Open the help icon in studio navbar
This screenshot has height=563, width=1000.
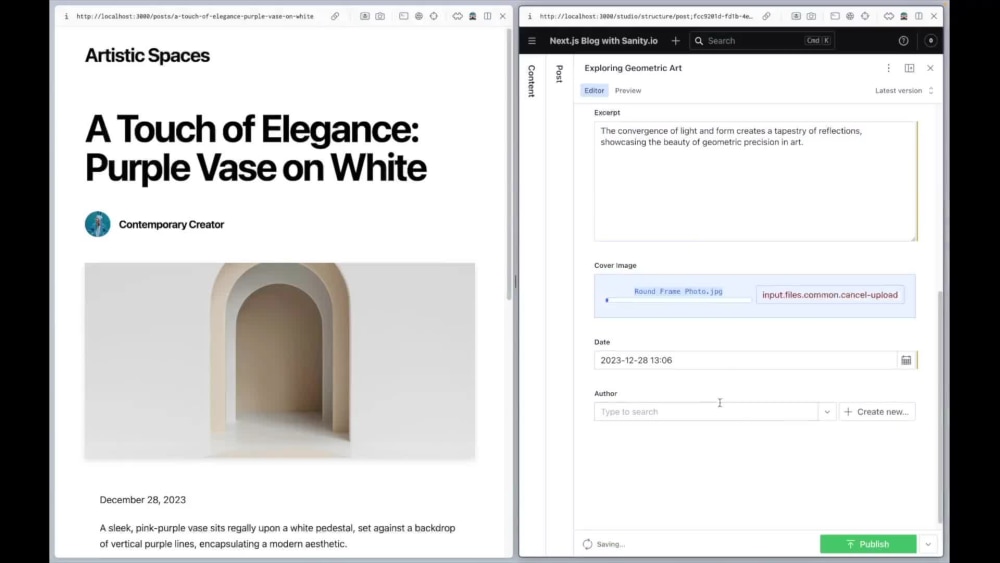(x=904, y=41)
